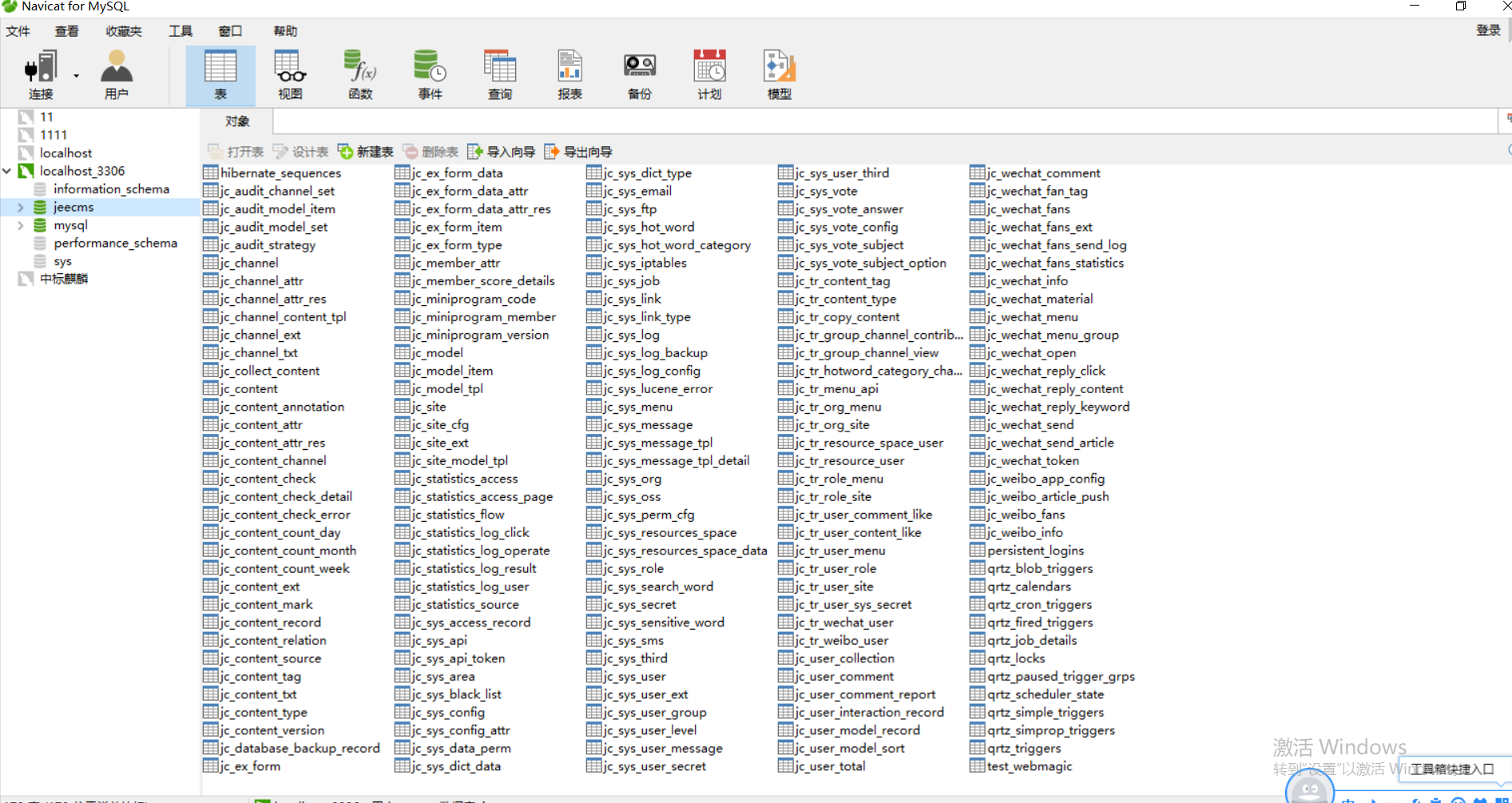
Task: Click the mysql database icon
Action: point(40,225)
